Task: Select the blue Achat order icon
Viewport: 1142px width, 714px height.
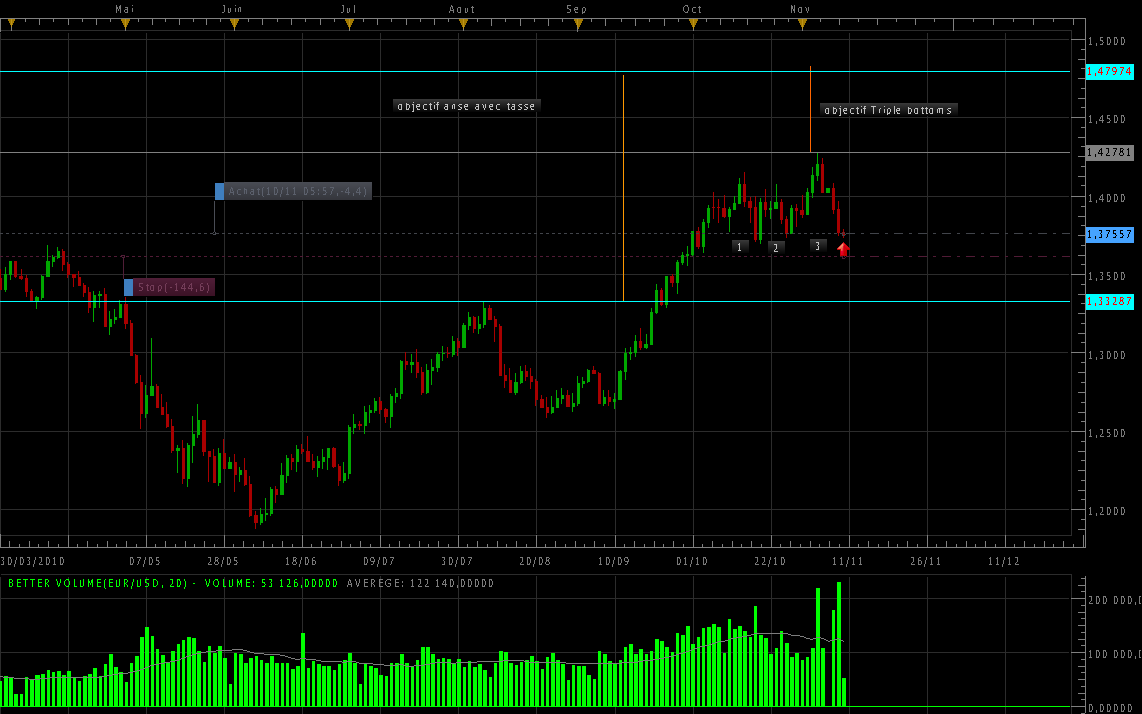Action: pos(220,189)
